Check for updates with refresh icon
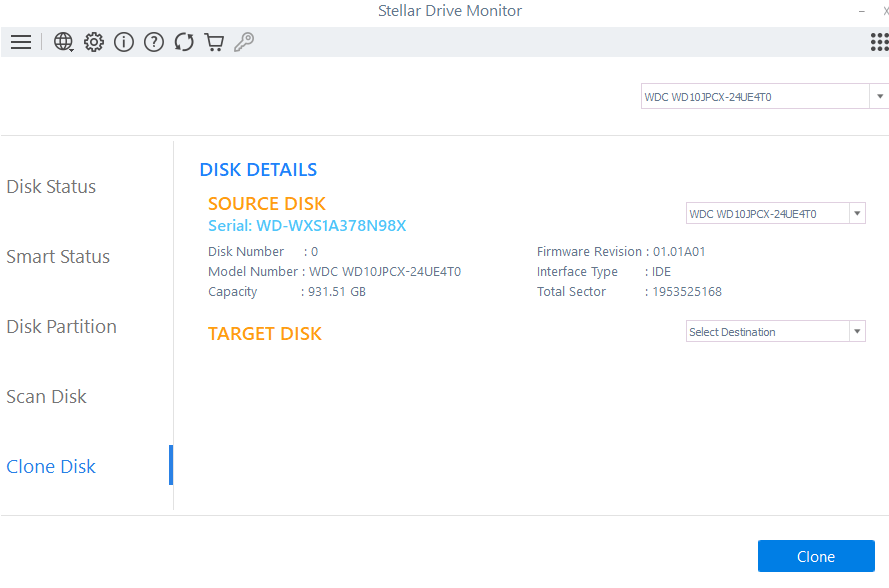This screenshot has height=588, width=889. [x=184, y=42]
